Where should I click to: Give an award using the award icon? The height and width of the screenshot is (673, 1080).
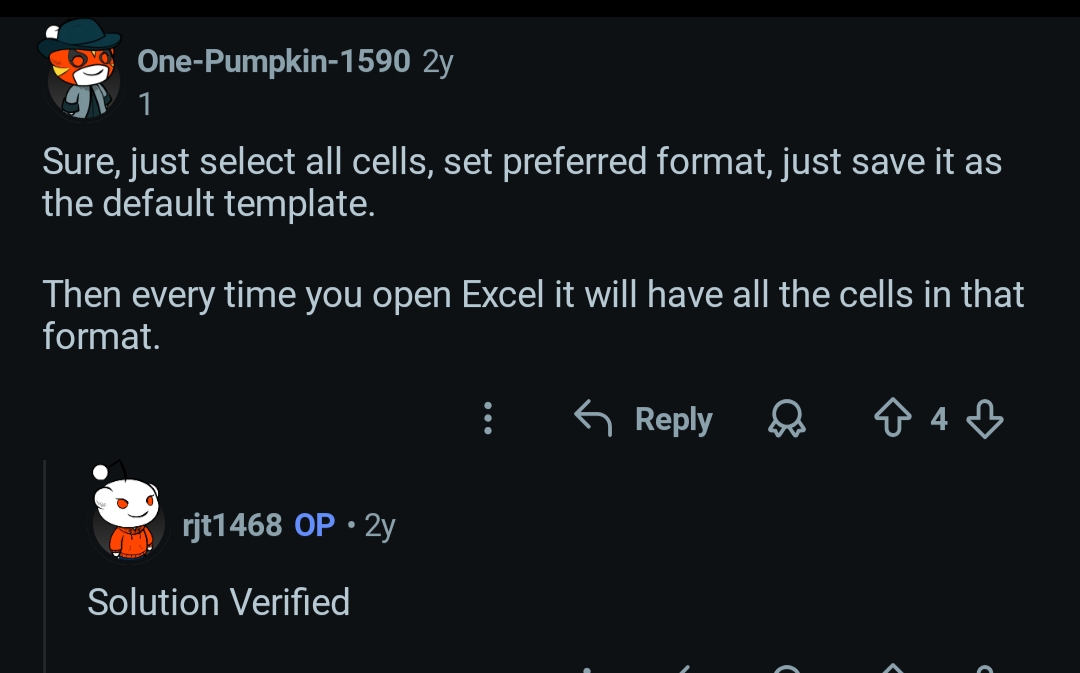click(x=786, y=419)
